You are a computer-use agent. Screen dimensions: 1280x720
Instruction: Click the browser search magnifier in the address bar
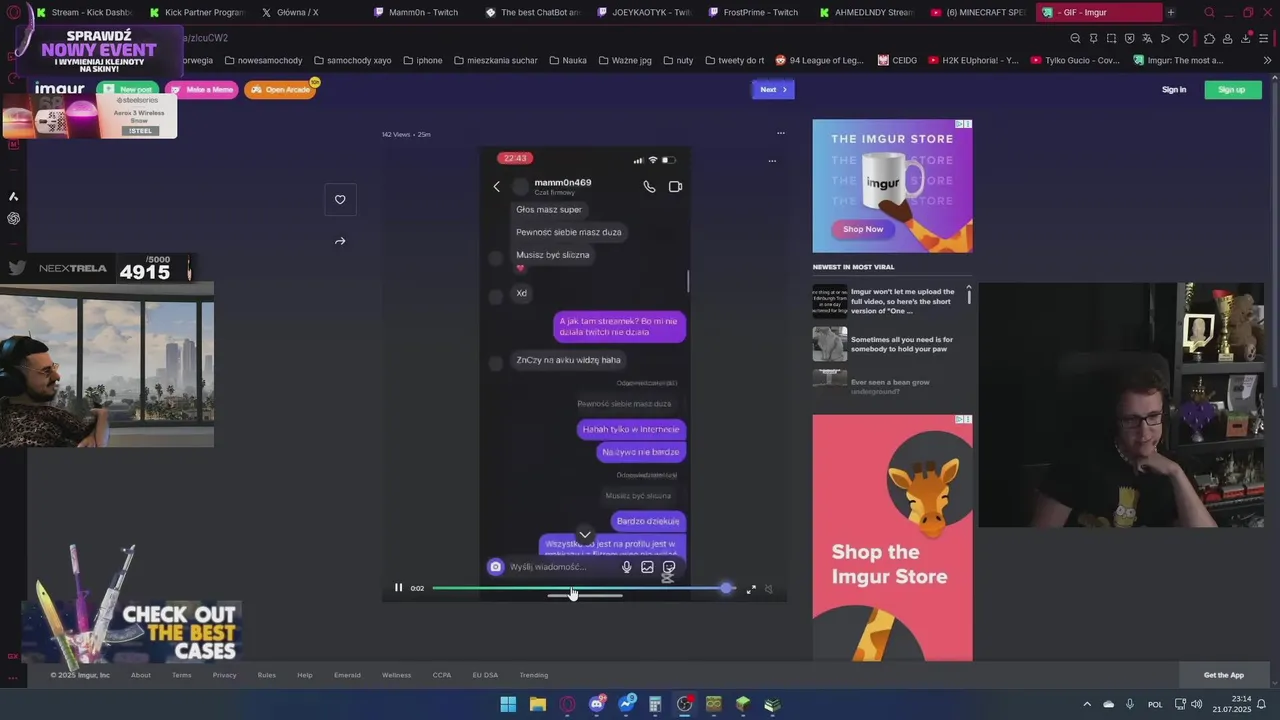[x=1075, y=38]
